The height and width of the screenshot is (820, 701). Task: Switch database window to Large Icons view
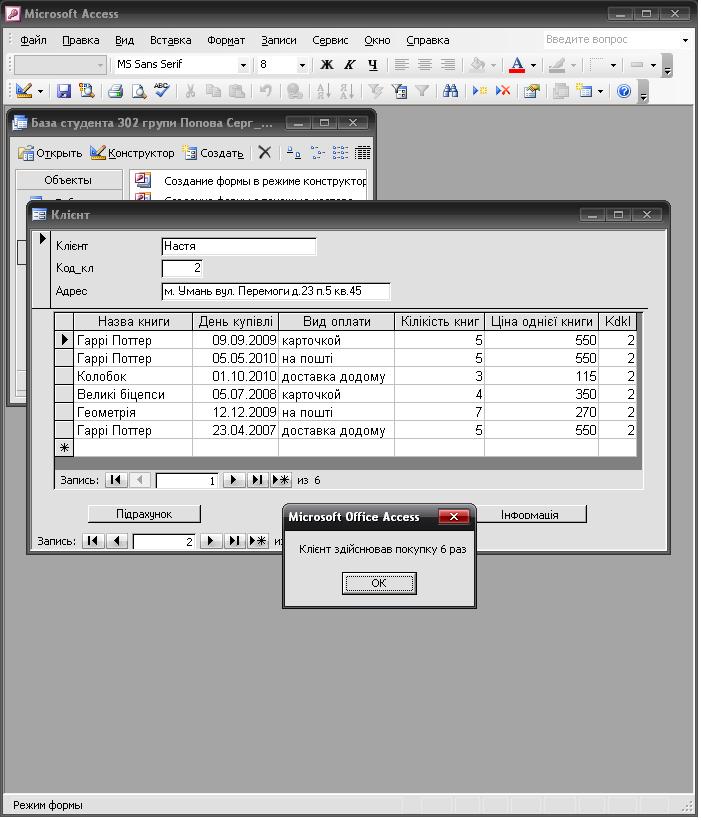click(293, 153)
